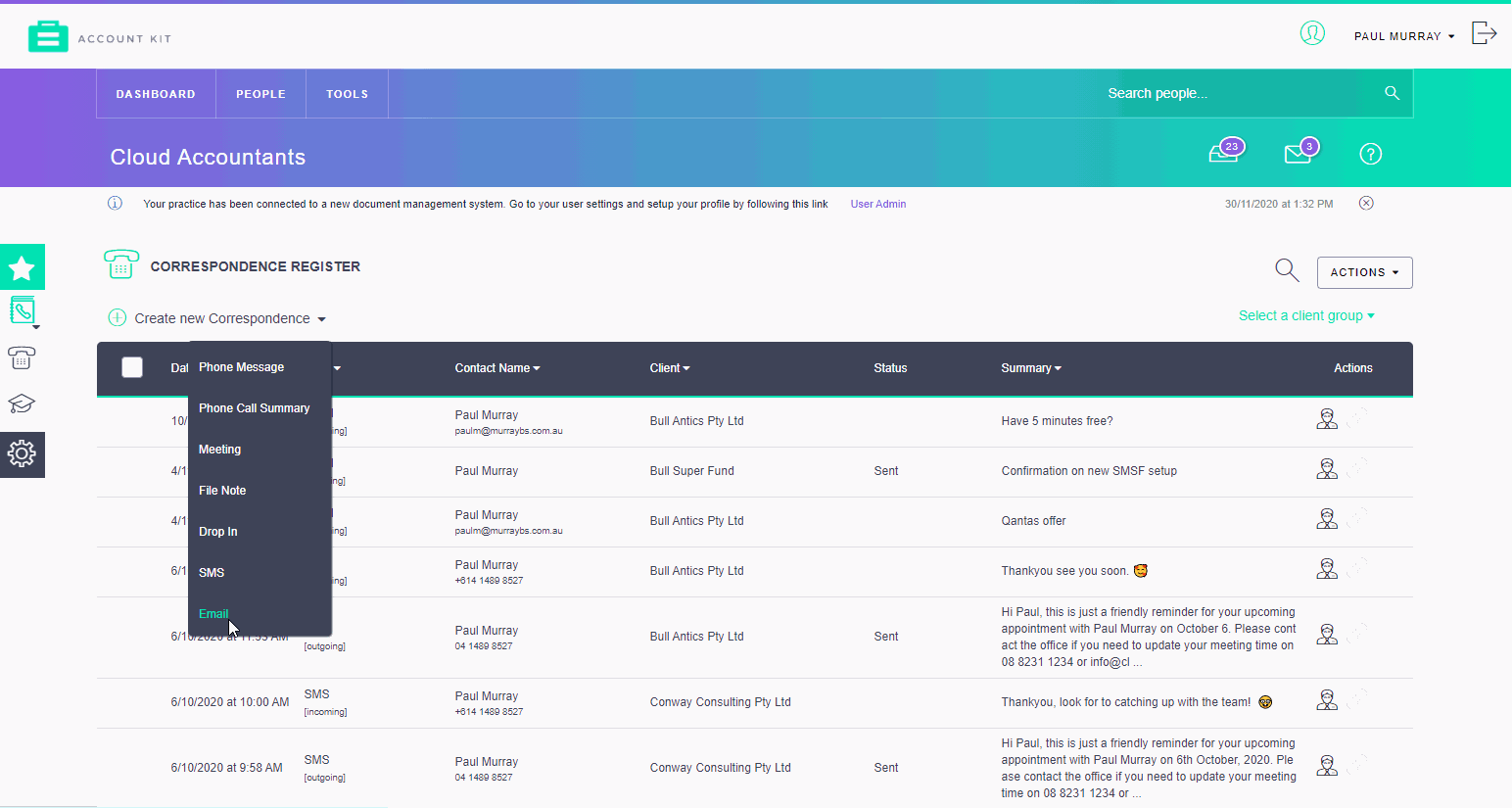Open the Summary column dropdown

click(1031, 368)
